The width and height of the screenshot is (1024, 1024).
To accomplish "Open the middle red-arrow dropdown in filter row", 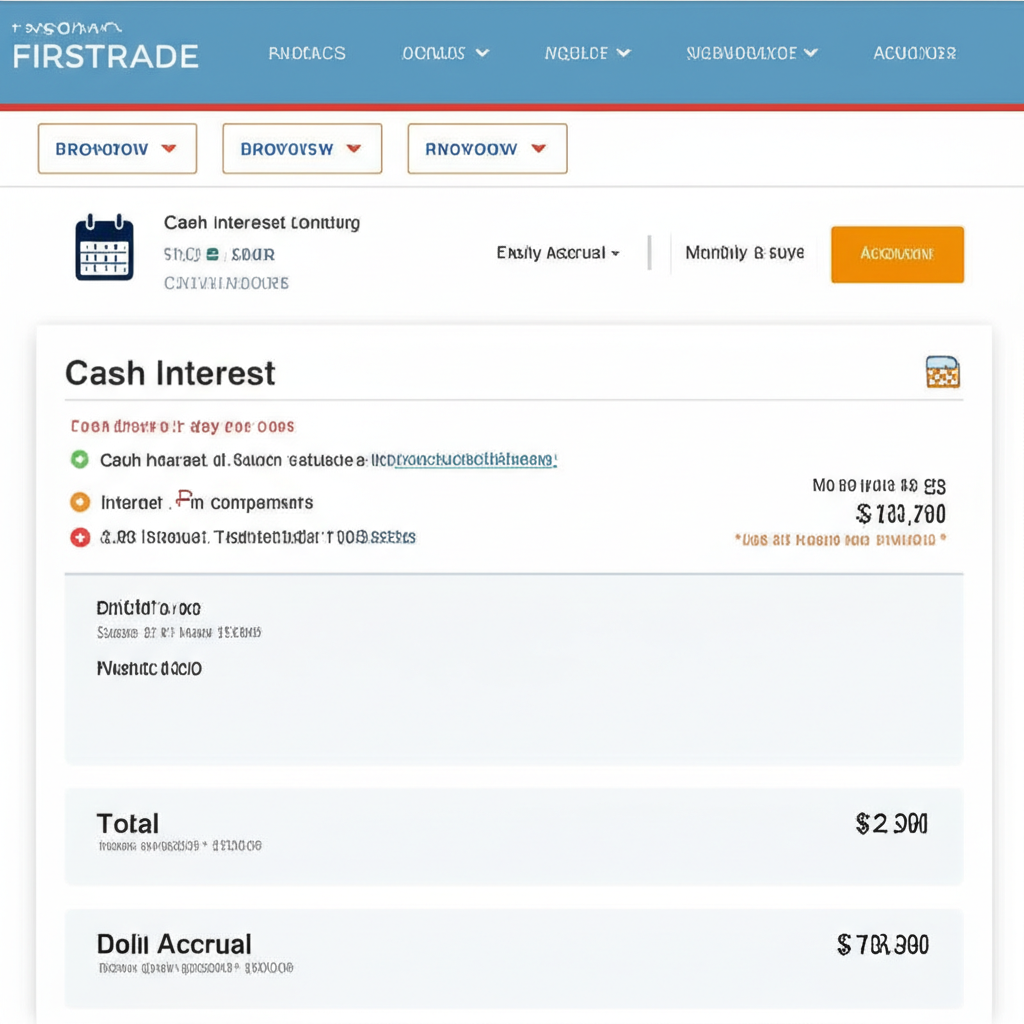I will (302, 149).
